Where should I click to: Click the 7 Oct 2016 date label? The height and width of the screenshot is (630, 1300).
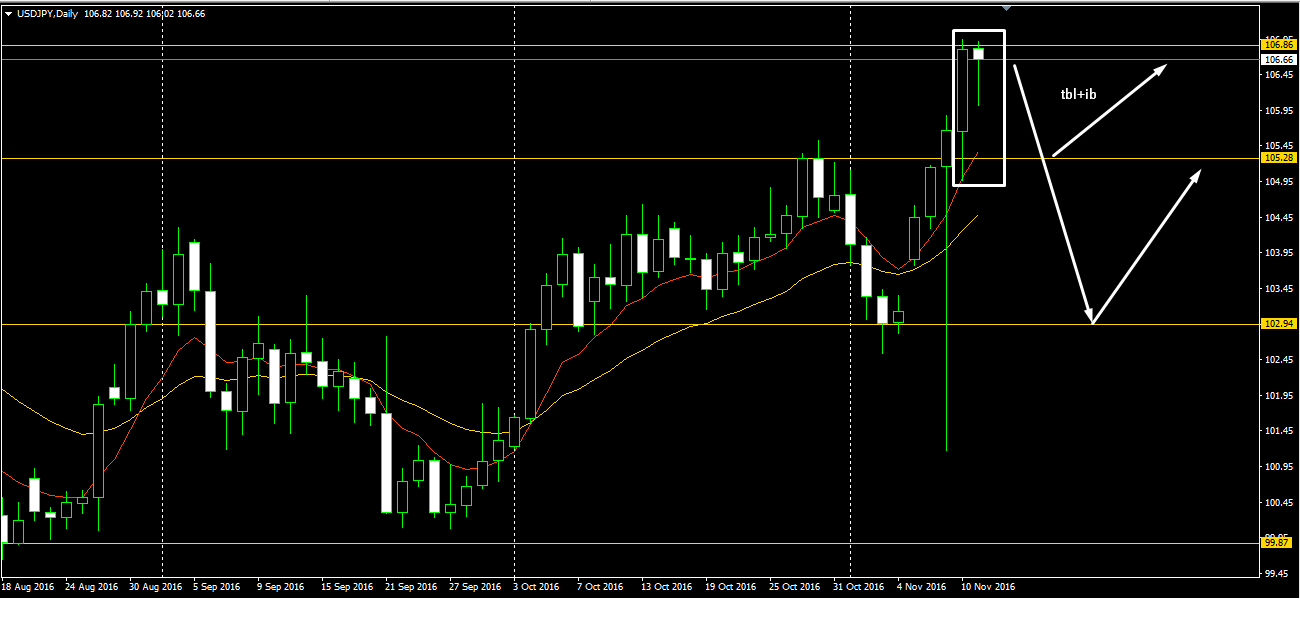coord(601,587)
